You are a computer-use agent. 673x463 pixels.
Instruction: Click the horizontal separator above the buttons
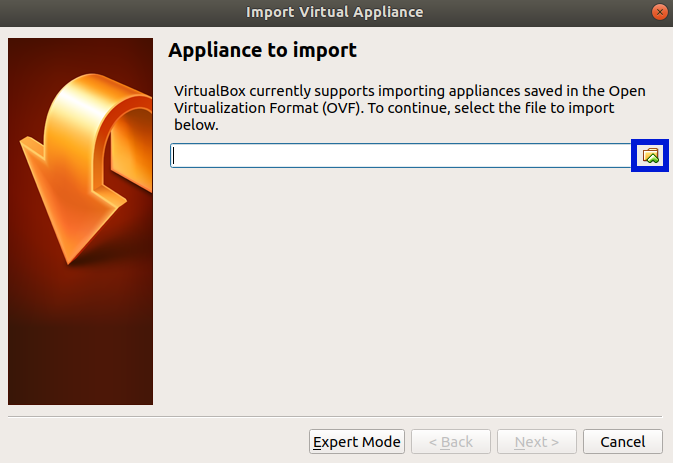pyautogui.click(x=335, y=416)
